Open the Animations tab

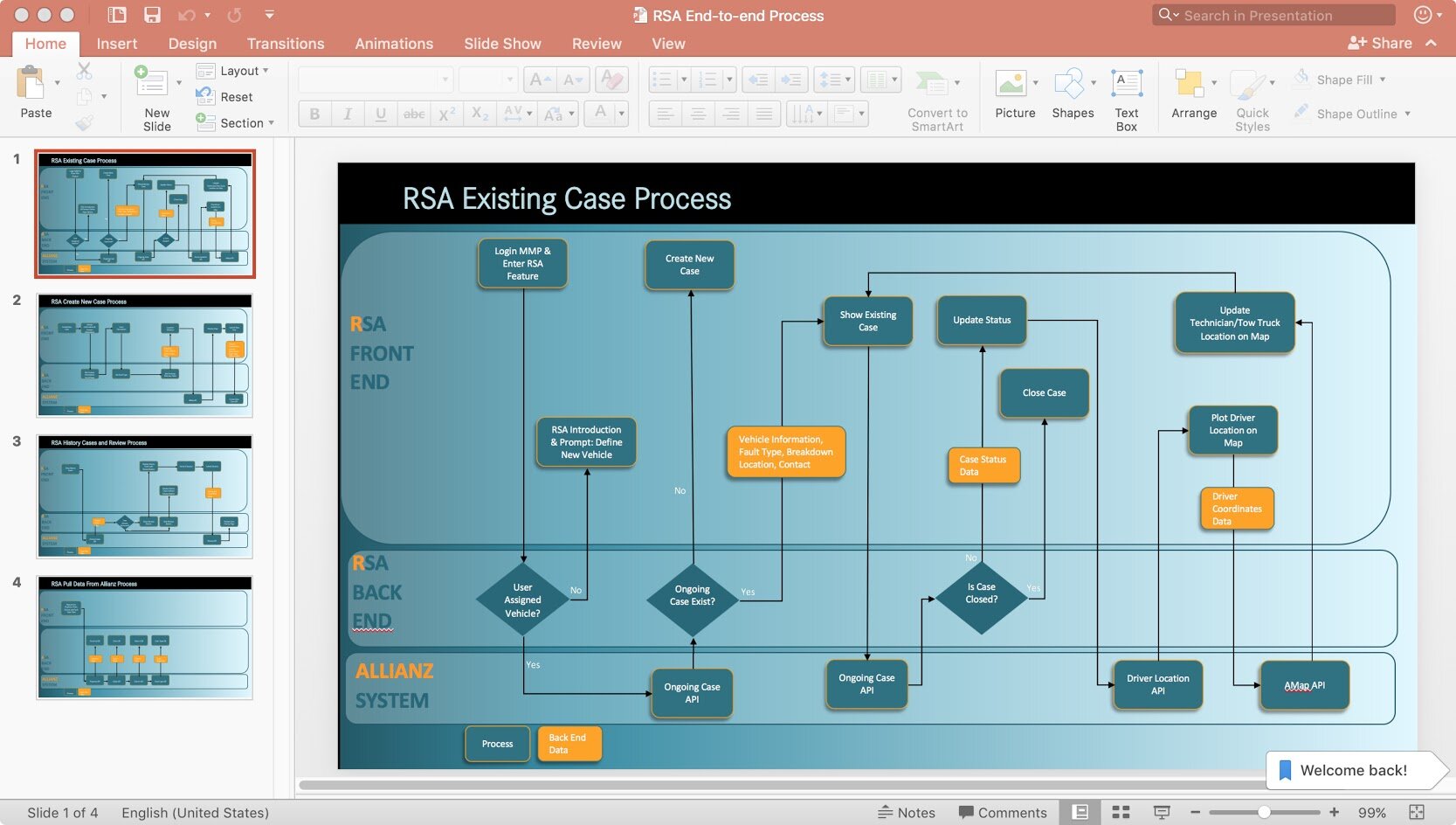pos(394,44)
